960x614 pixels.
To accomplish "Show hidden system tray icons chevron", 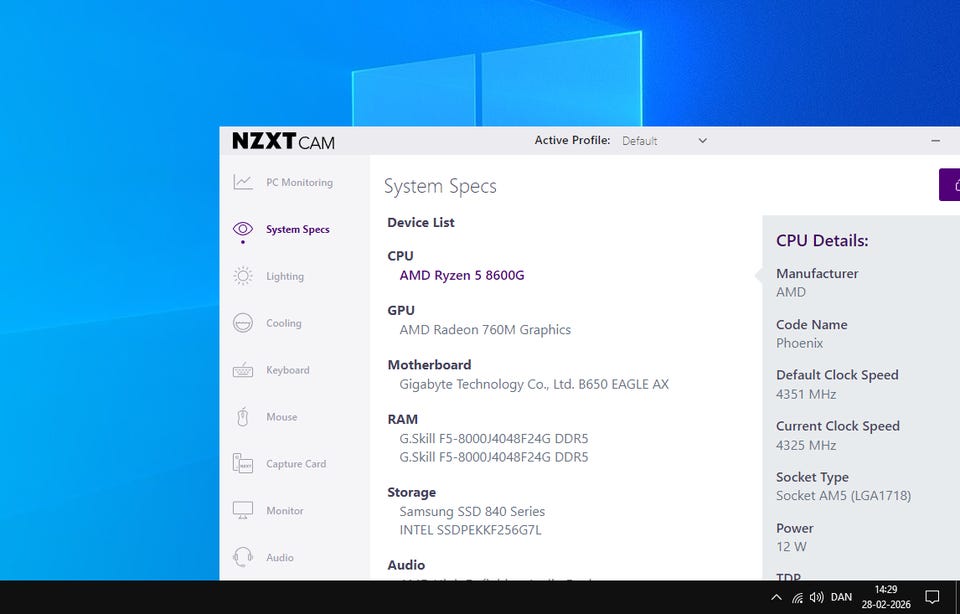I will (x=776, y=598).
